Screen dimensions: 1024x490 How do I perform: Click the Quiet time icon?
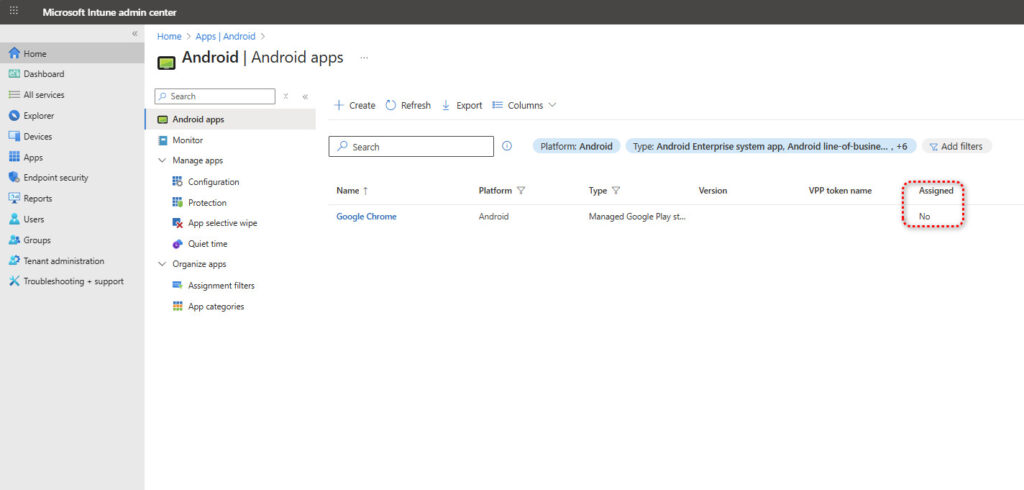click(178, 244)
